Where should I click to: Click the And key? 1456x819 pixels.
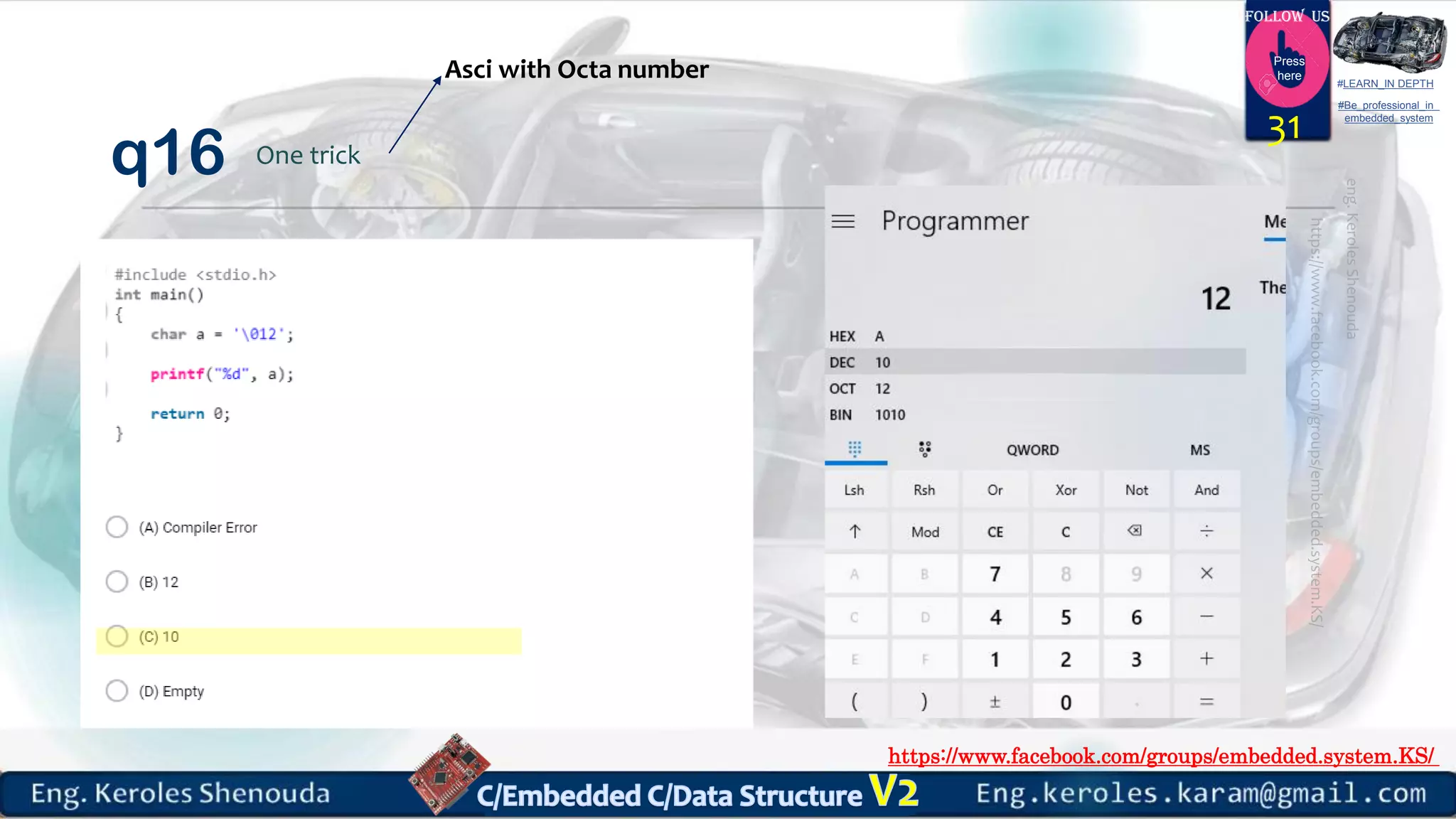pos(1206,490)
